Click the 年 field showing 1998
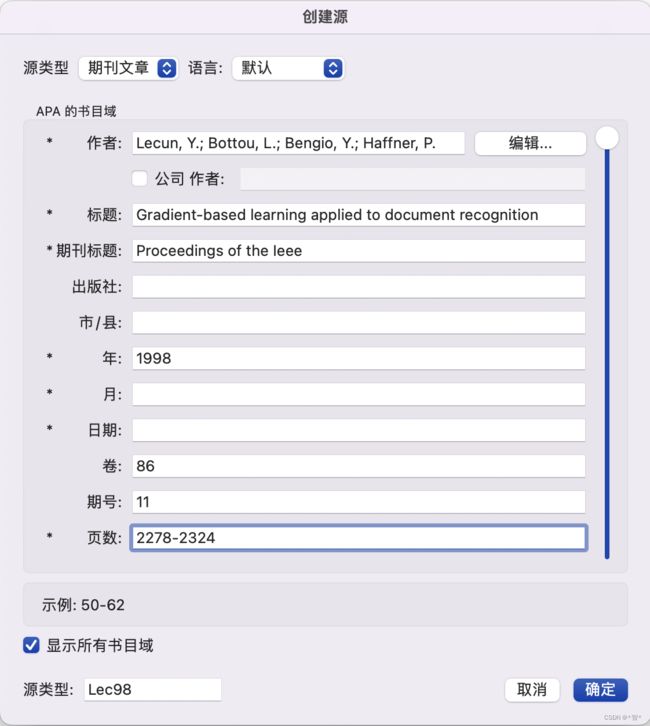The width and height of the screenshot is (650, 726). tap(359, 358)
